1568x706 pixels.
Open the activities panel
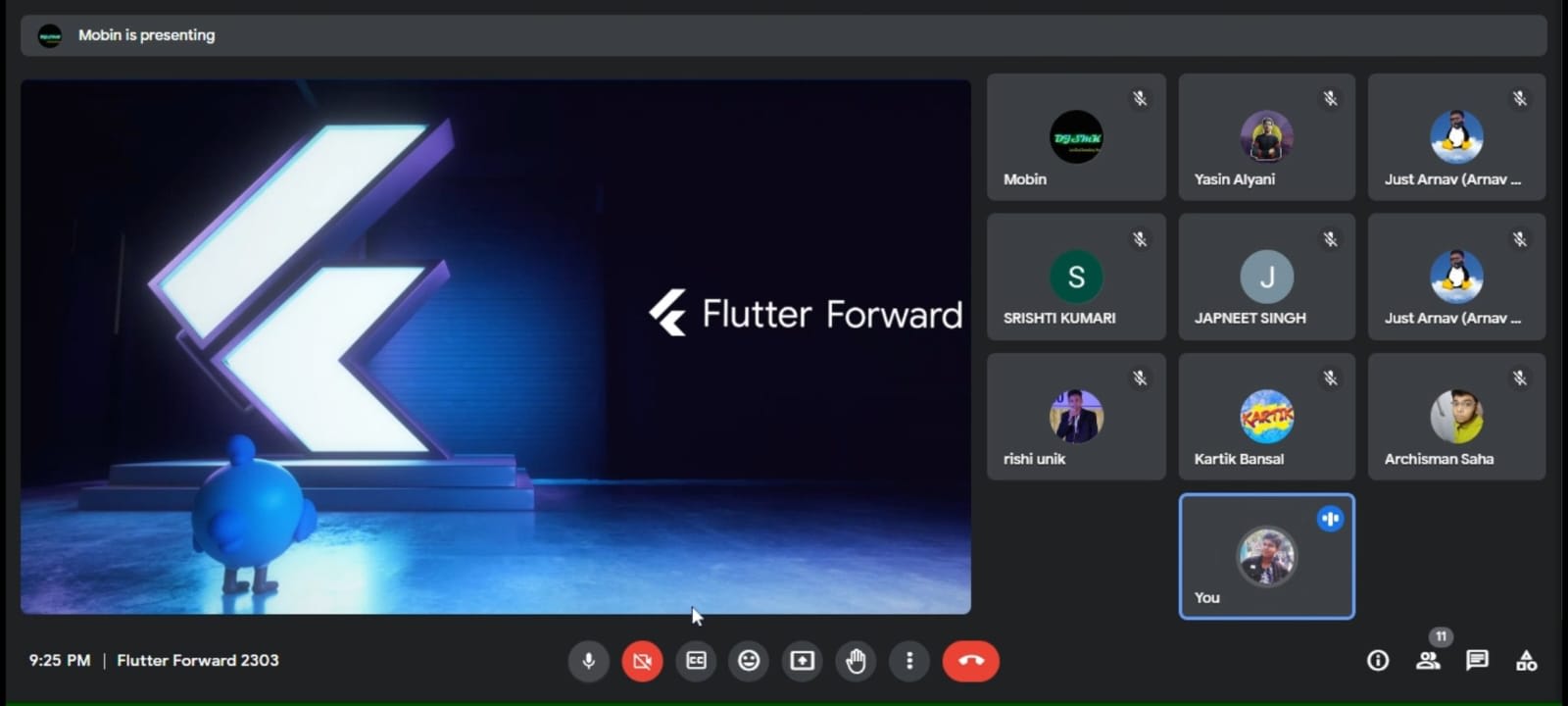click(x=1526, y=661)
